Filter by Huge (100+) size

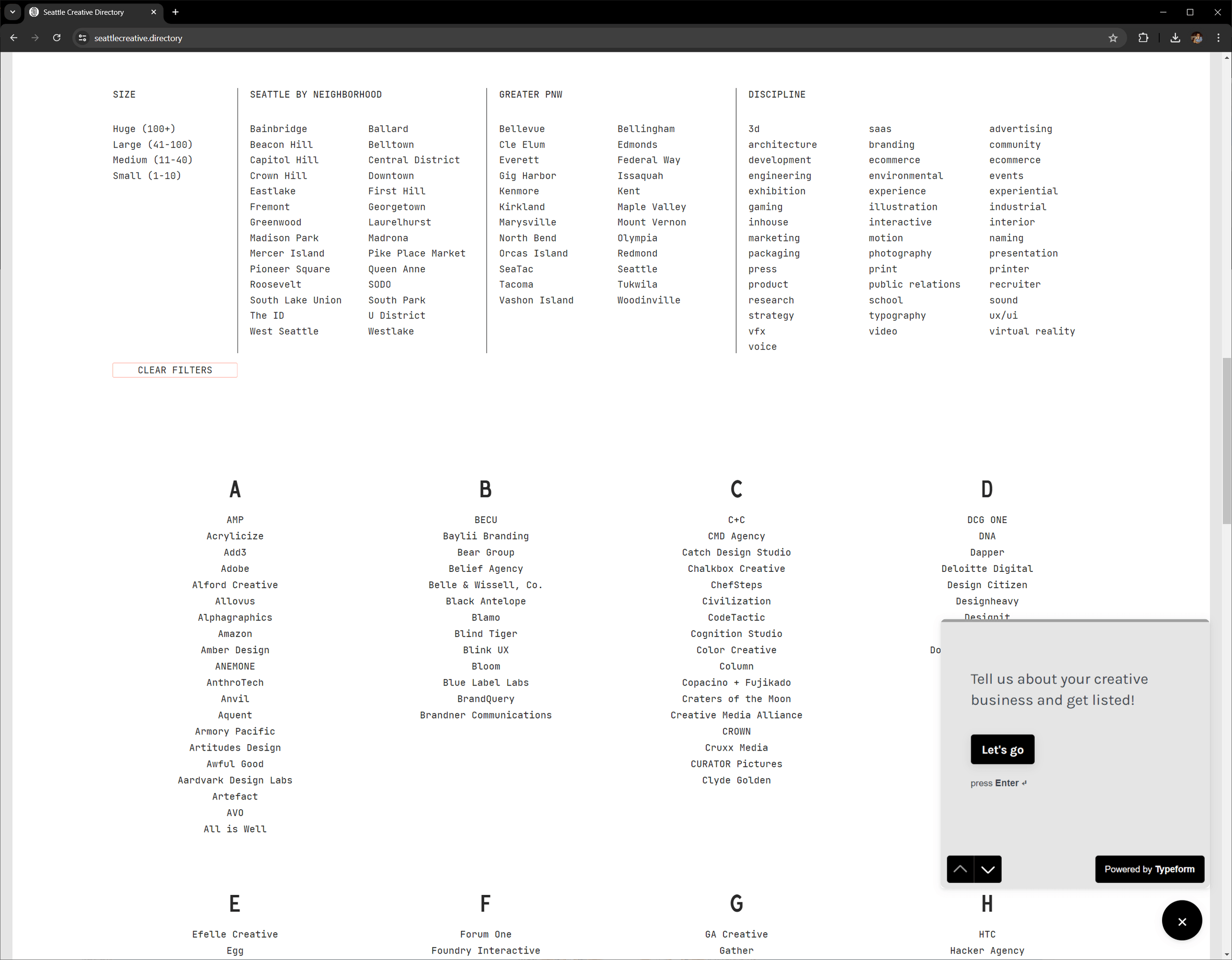tap(144, 129)
